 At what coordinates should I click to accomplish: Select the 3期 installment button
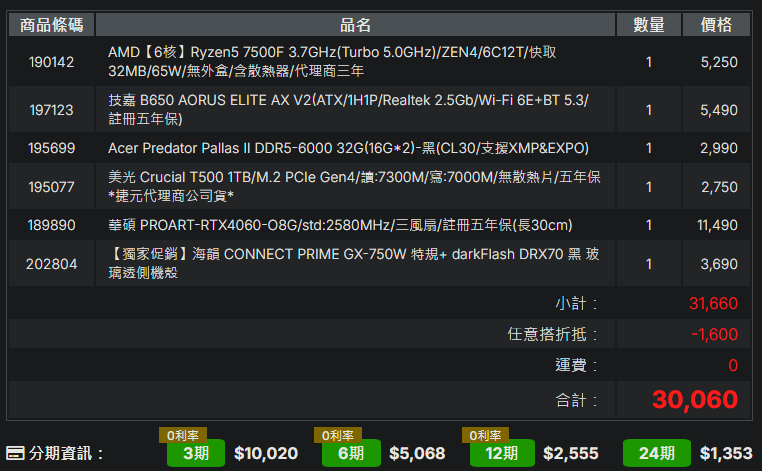coord(196,453)
